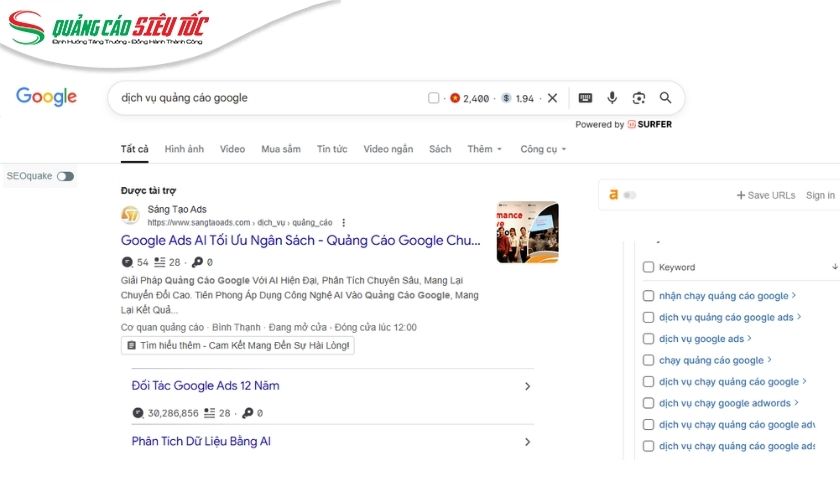Expand 'Đối Tác Google Ads 12 Năm' chevron
Image resolution: width=840 pixels, height=500 pixels.
tap(527, 386)
